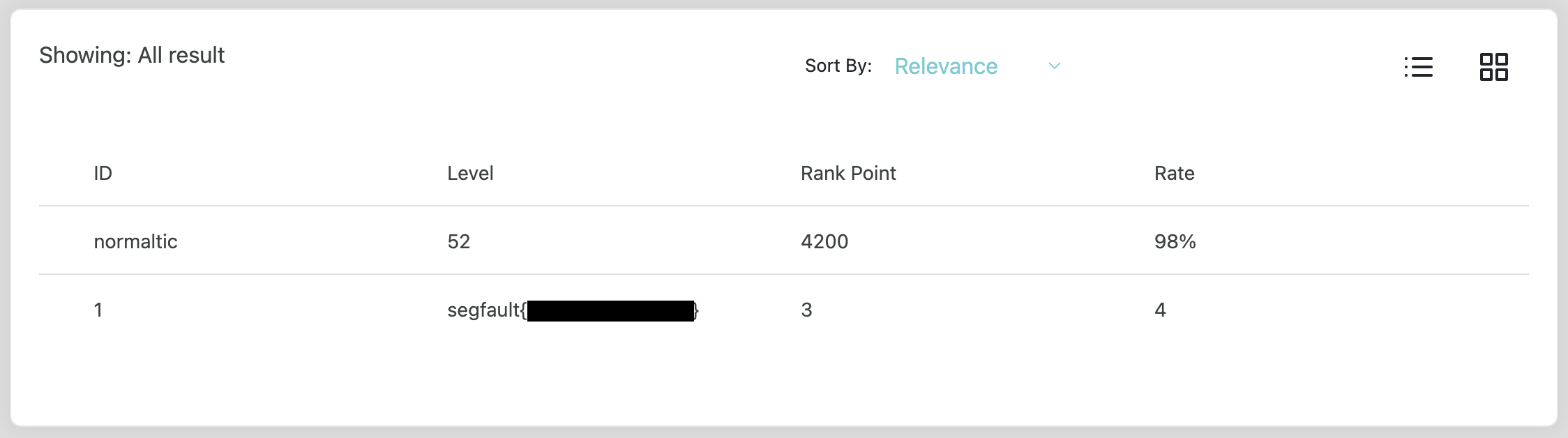Click the Level column header
1568x438 pixels.
[470, 173]
